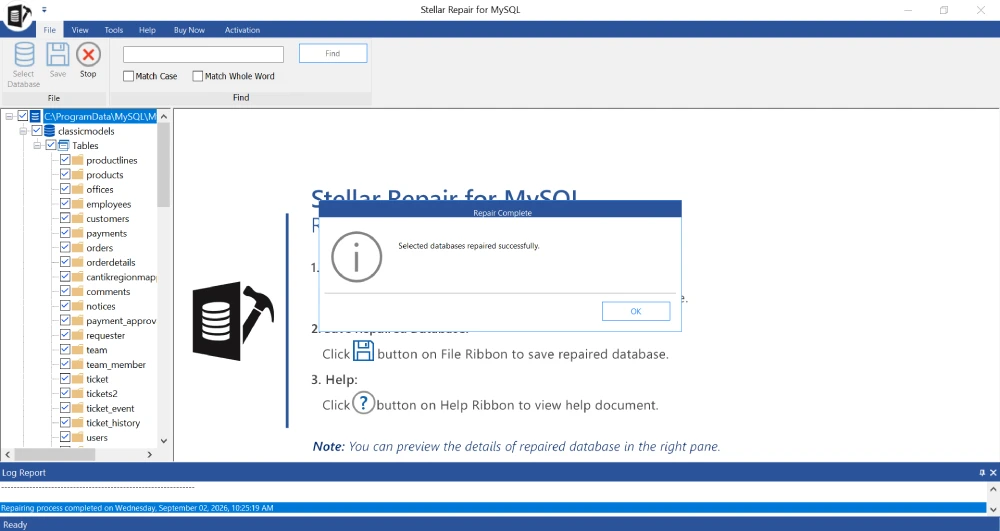The width and height of the screenshot is (1000, 531).
Task: Open the Tools ribbon tab
Action: (x=114, y=30)
